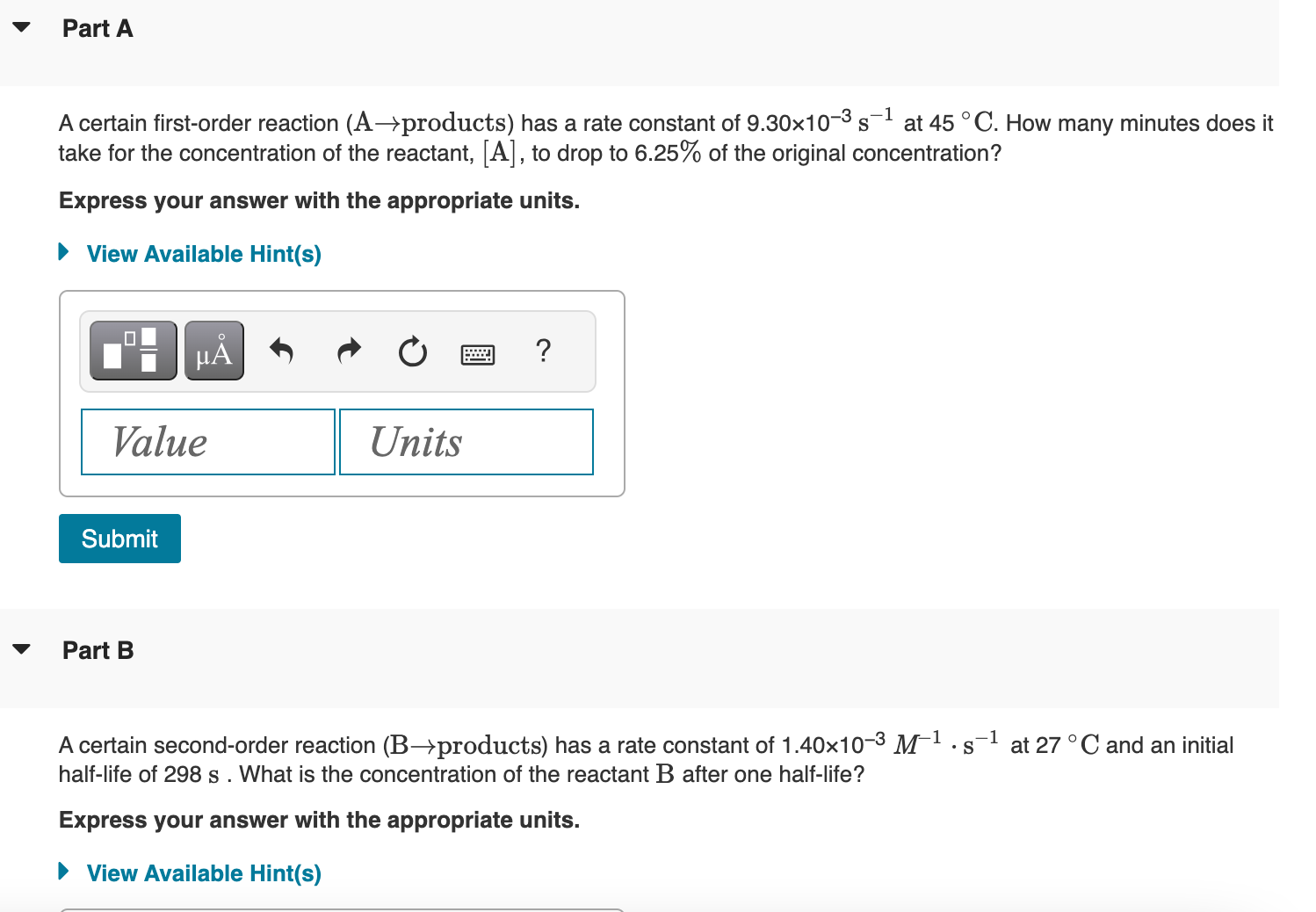Open View Available Hint(s) for Part B
Image resolution: width=1316 pixels, height=912 pixels.
(203, 873)
